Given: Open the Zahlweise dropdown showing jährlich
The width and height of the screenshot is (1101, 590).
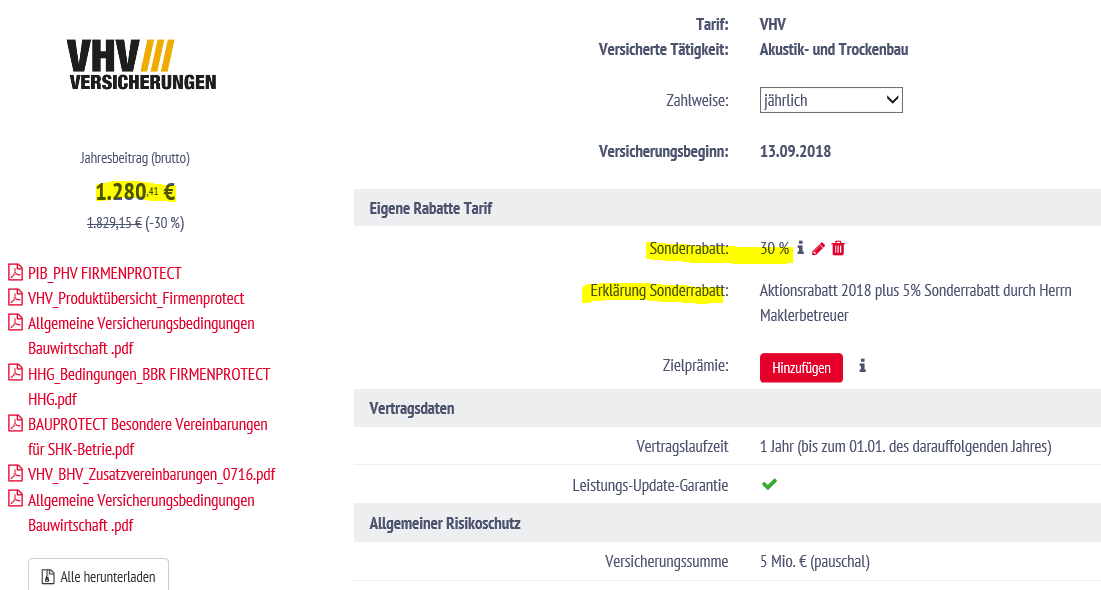Looking at the screenshot, I should point(831,100).
